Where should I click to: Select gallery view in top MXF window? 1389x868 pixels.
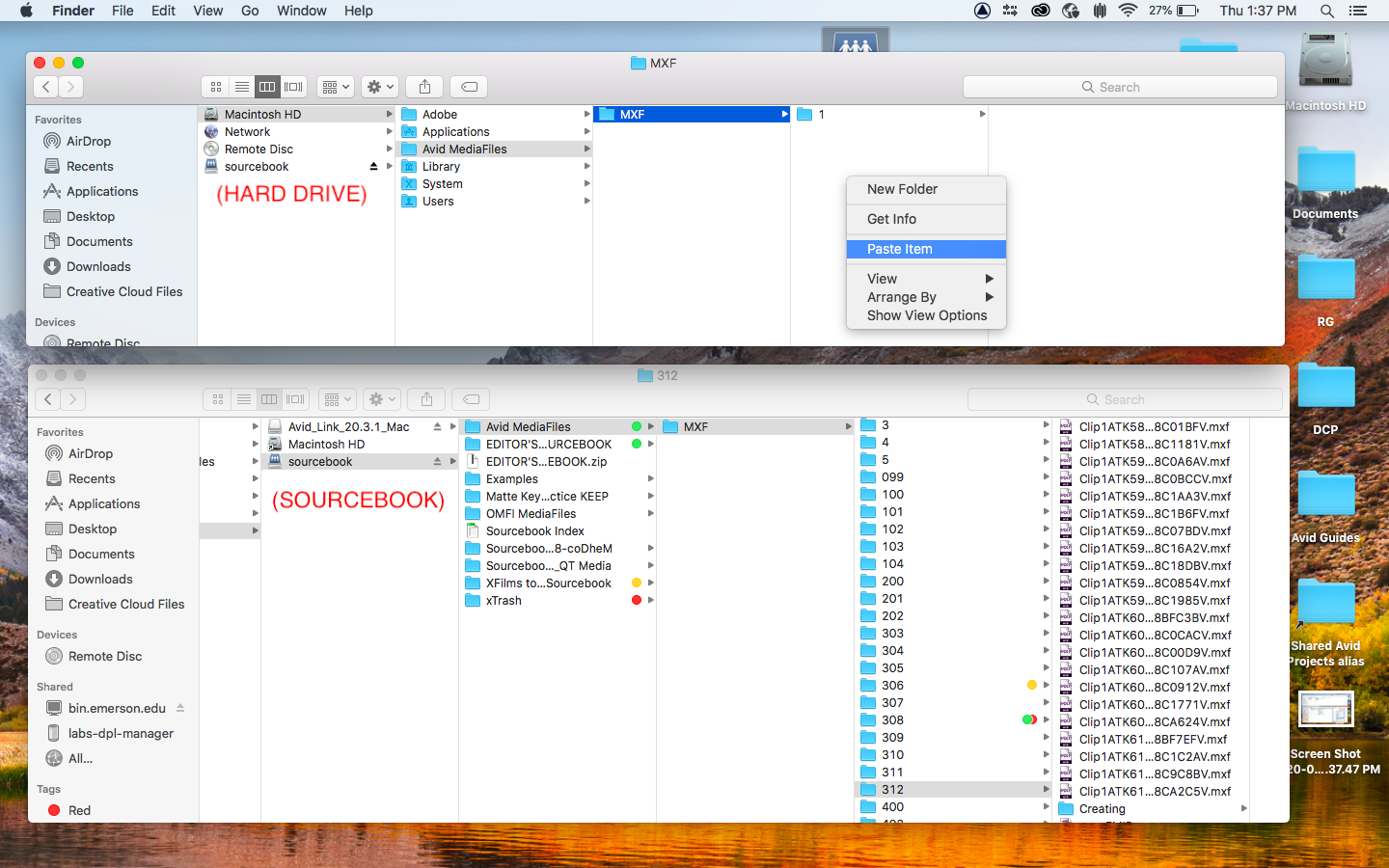(x=293, y=87)
